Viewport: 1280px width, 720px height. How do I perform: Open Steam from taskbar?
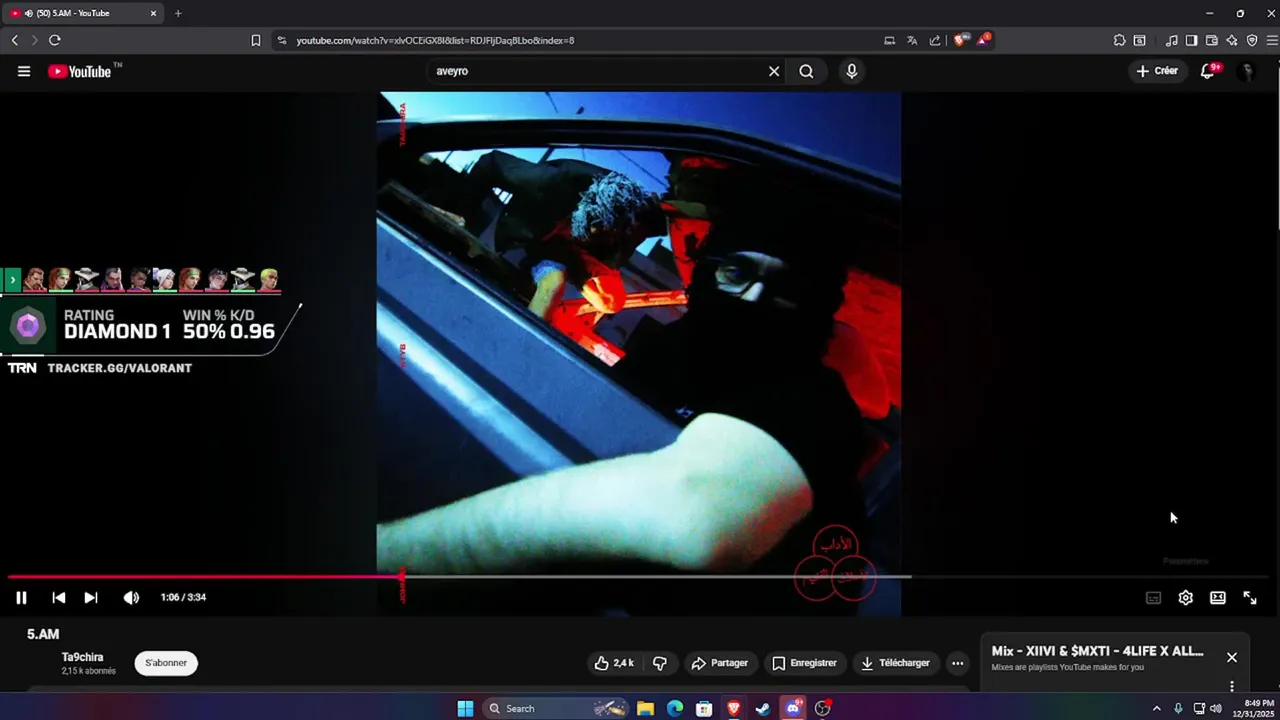763,708
